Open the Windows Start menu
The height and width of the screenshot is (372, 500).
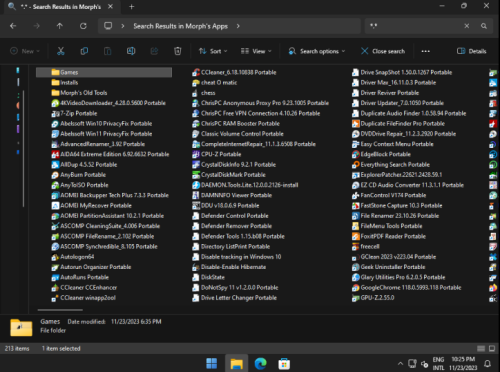coord(212,363)
